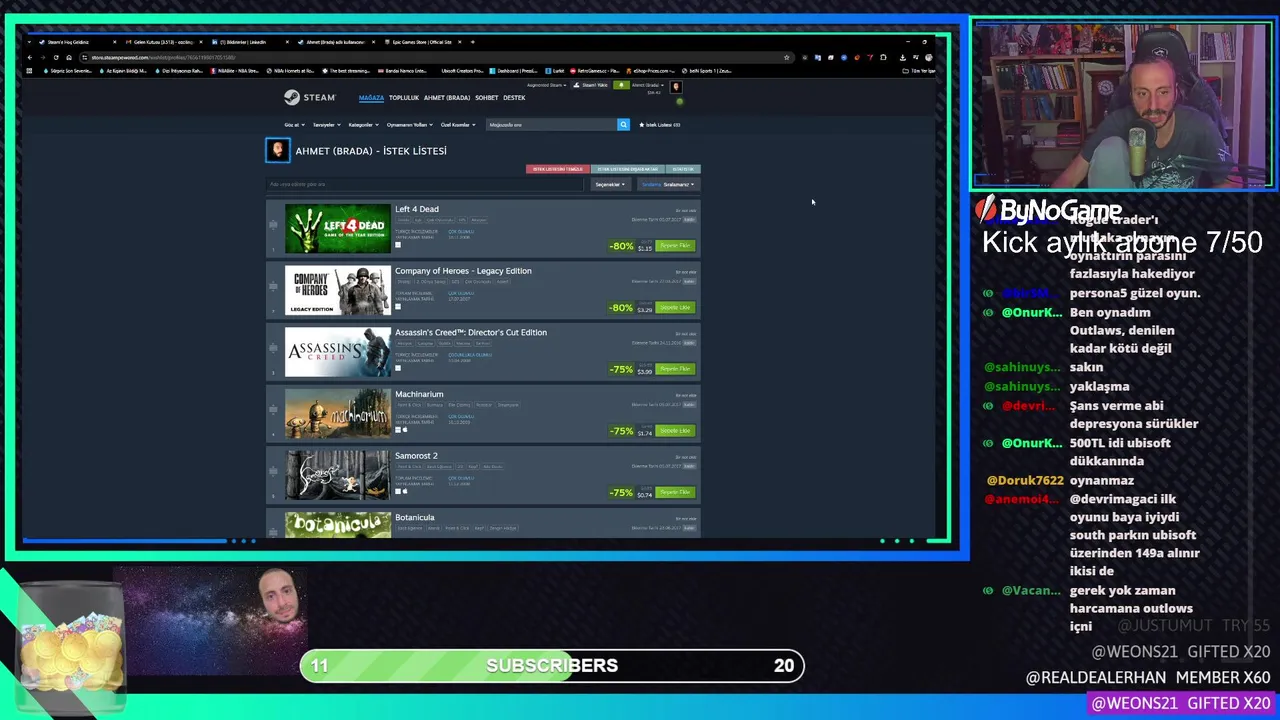Click the Steam logo in the header

coord(309,97)
